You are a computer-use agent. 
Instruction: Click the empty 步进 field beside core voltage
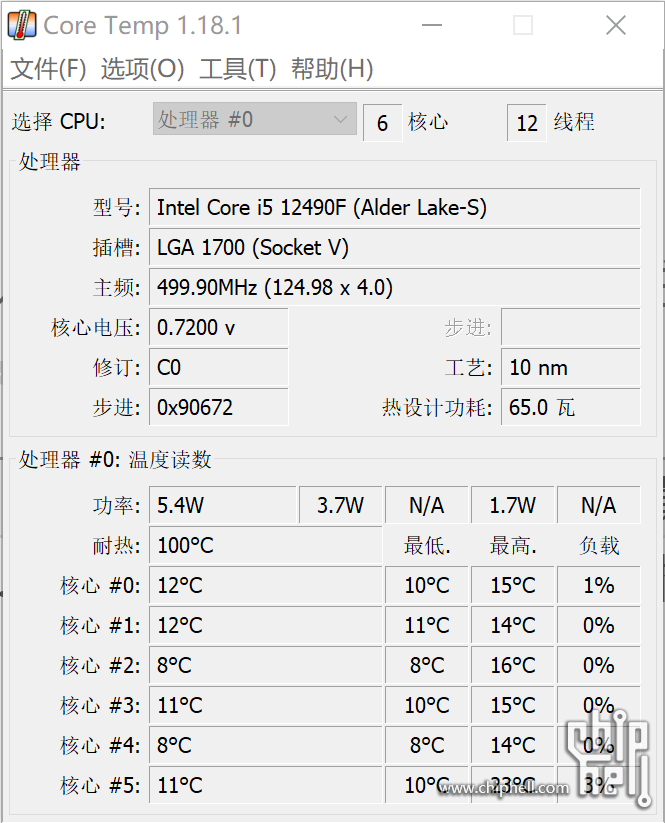point(571,328)
